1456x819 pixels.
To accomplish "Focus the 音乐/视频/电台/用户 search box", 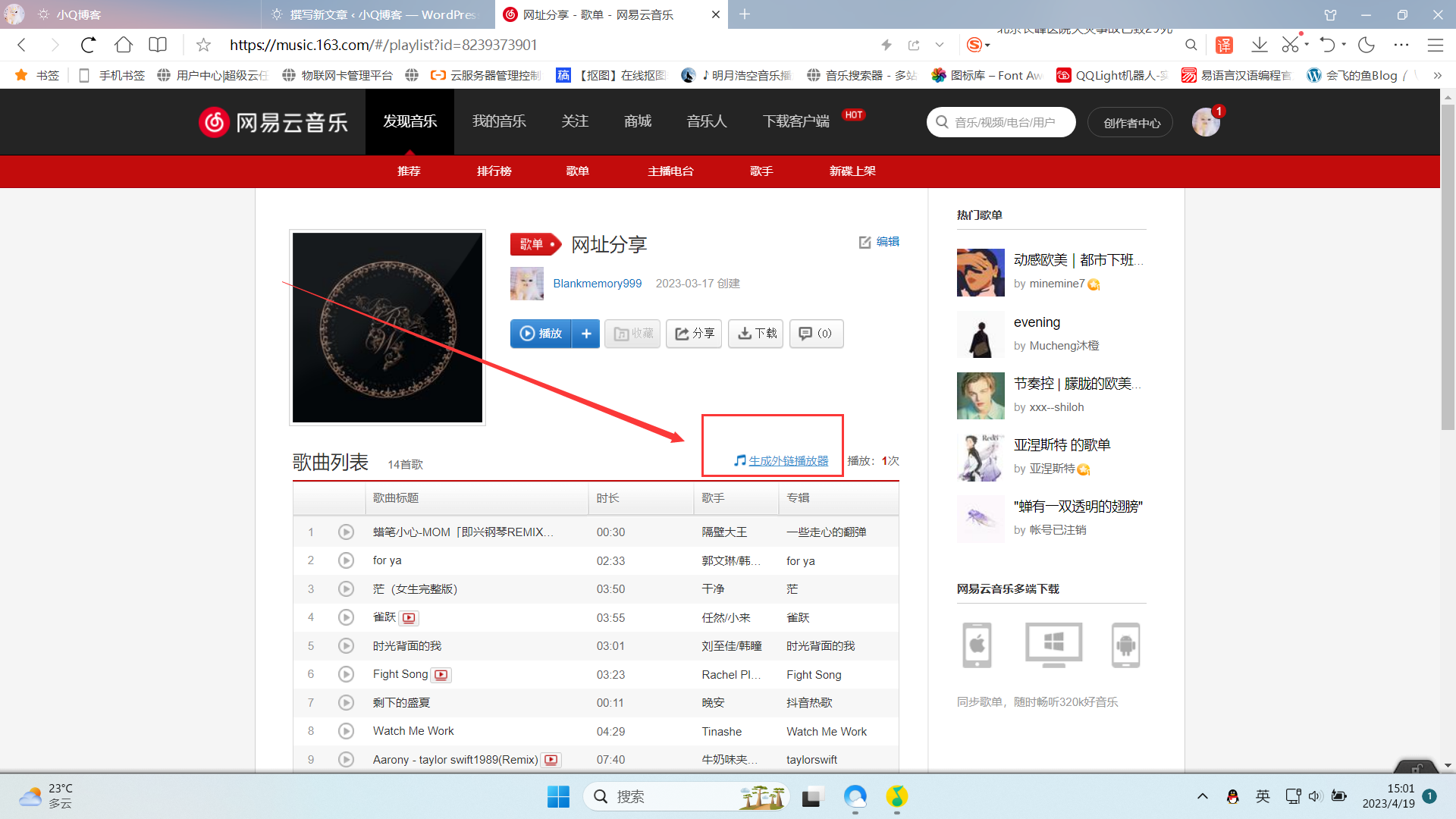I will point(1001,122).
